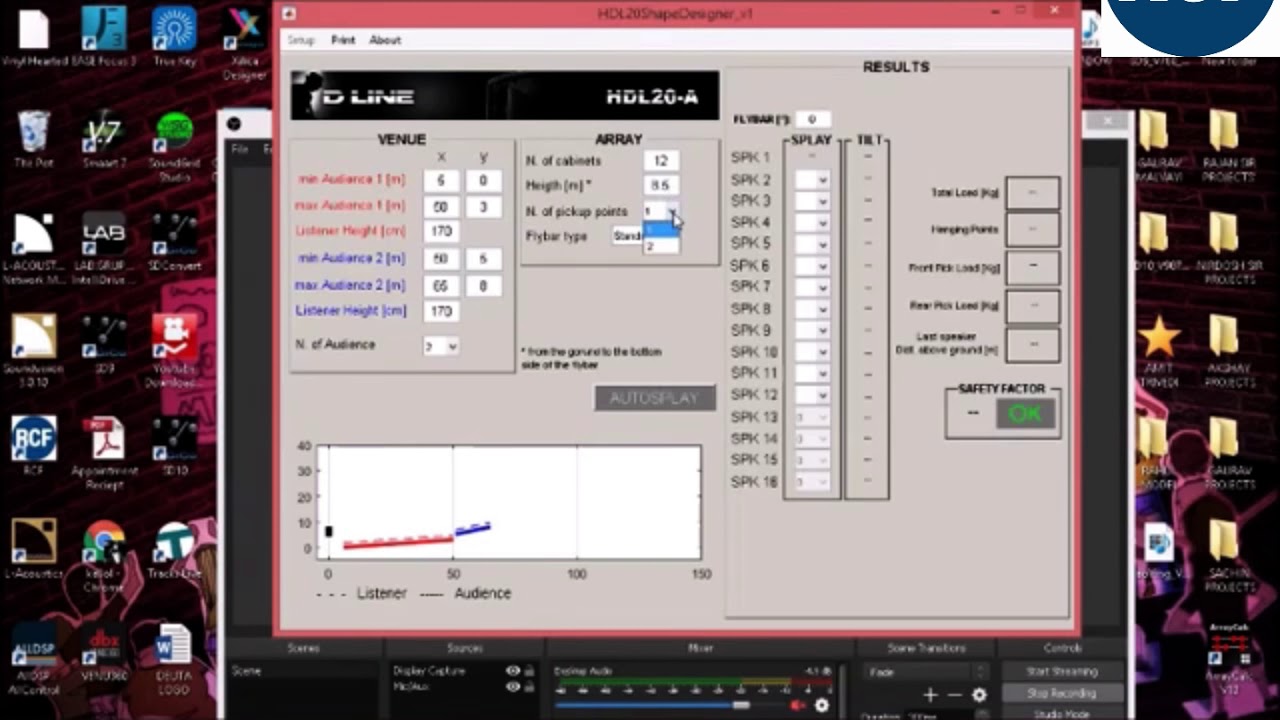Click Stop Recording in OBS
Screen dimensions: 1280x720
point(1062,693)
